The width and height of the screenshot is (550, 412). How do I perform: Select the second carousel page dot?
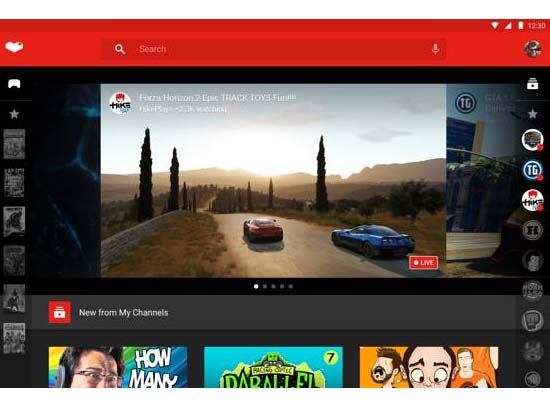coord(265,286)
